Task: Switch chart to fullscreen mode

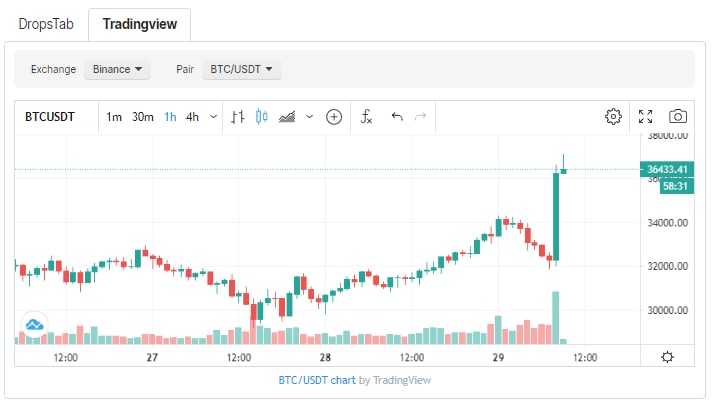Action: pyautogui.click(x=645, y=117)
